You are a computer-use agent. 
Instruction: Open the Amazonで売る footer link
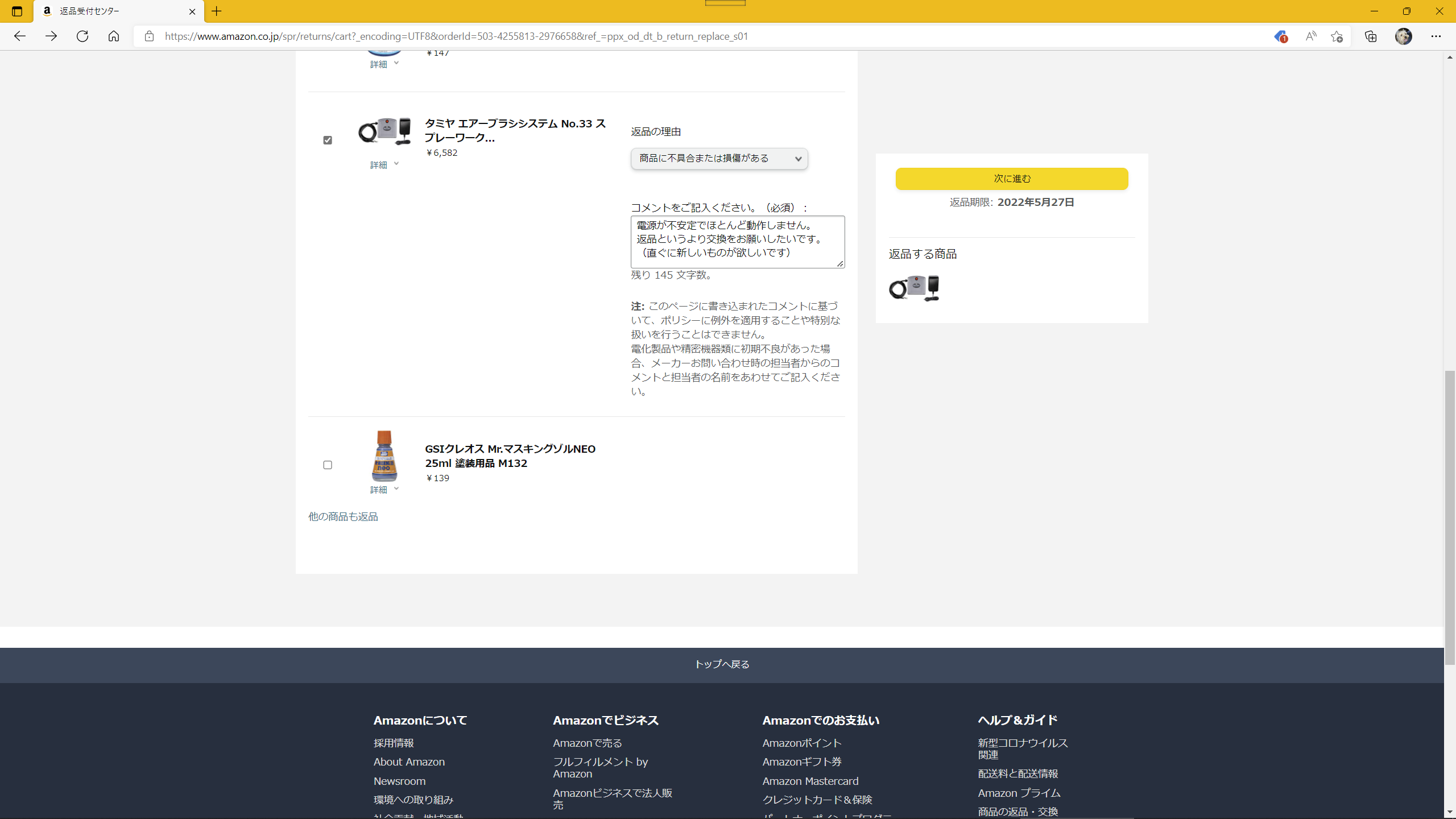(588, 743)
